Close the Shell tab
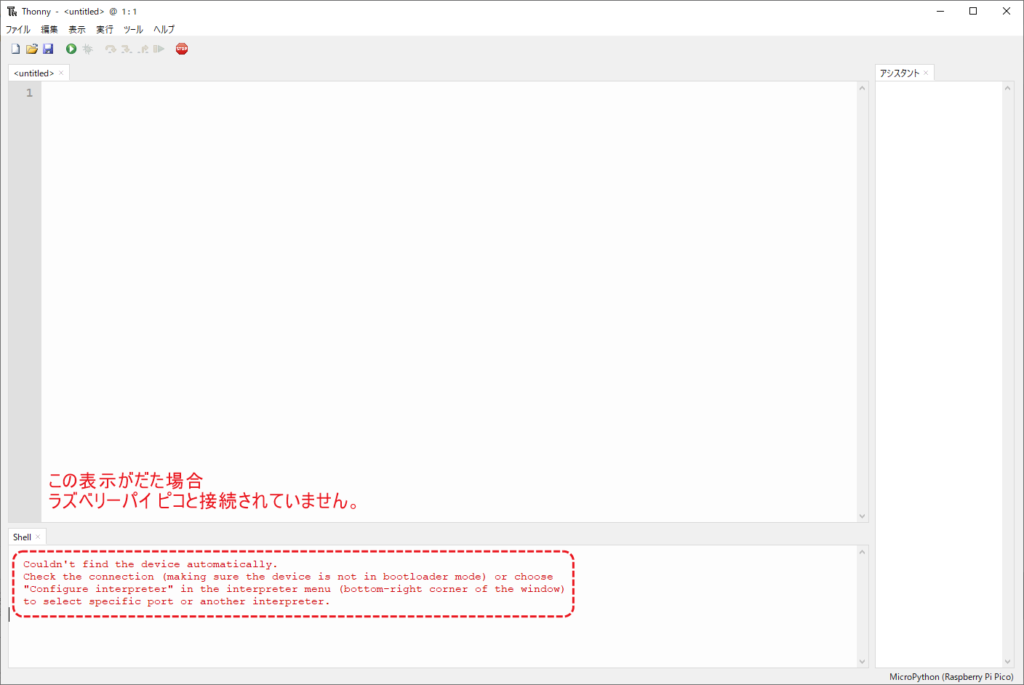Image resolution: width=1024 pixels, height=685 pixels. (x=38, y=537)
